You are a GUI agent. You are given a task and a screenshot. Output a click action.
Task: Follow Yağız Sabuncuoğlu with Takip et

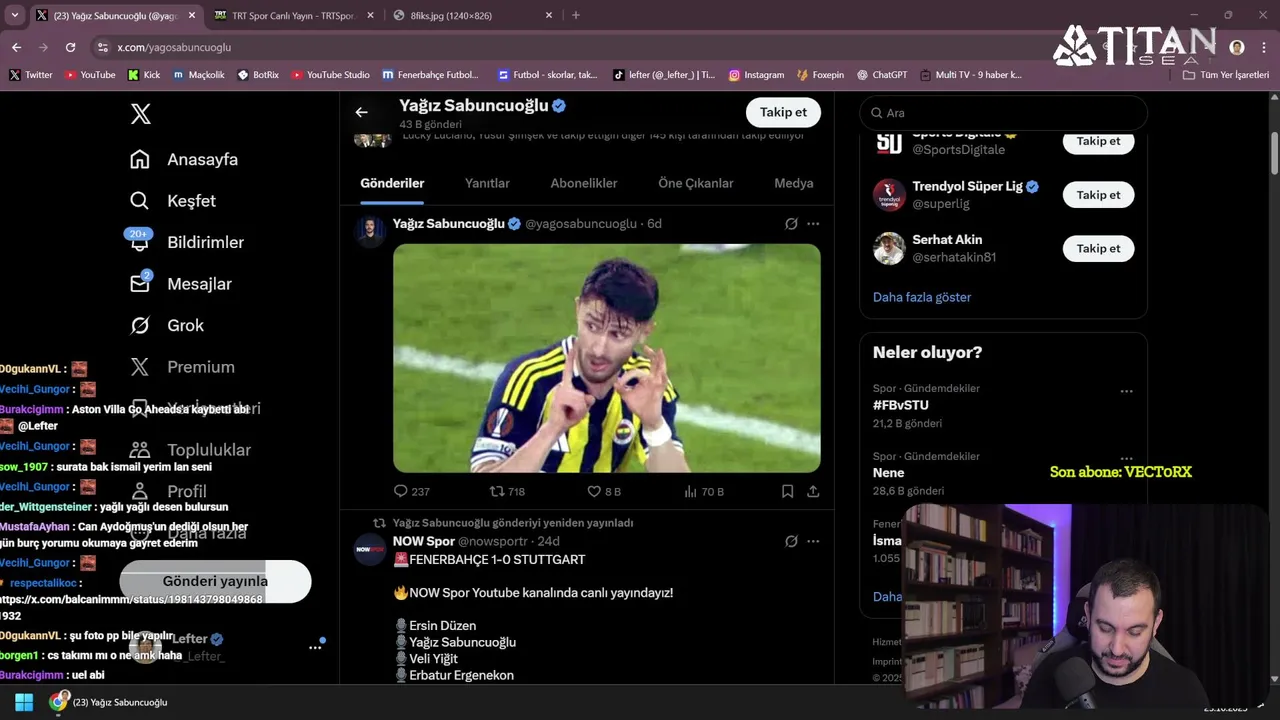pos(783,112)
